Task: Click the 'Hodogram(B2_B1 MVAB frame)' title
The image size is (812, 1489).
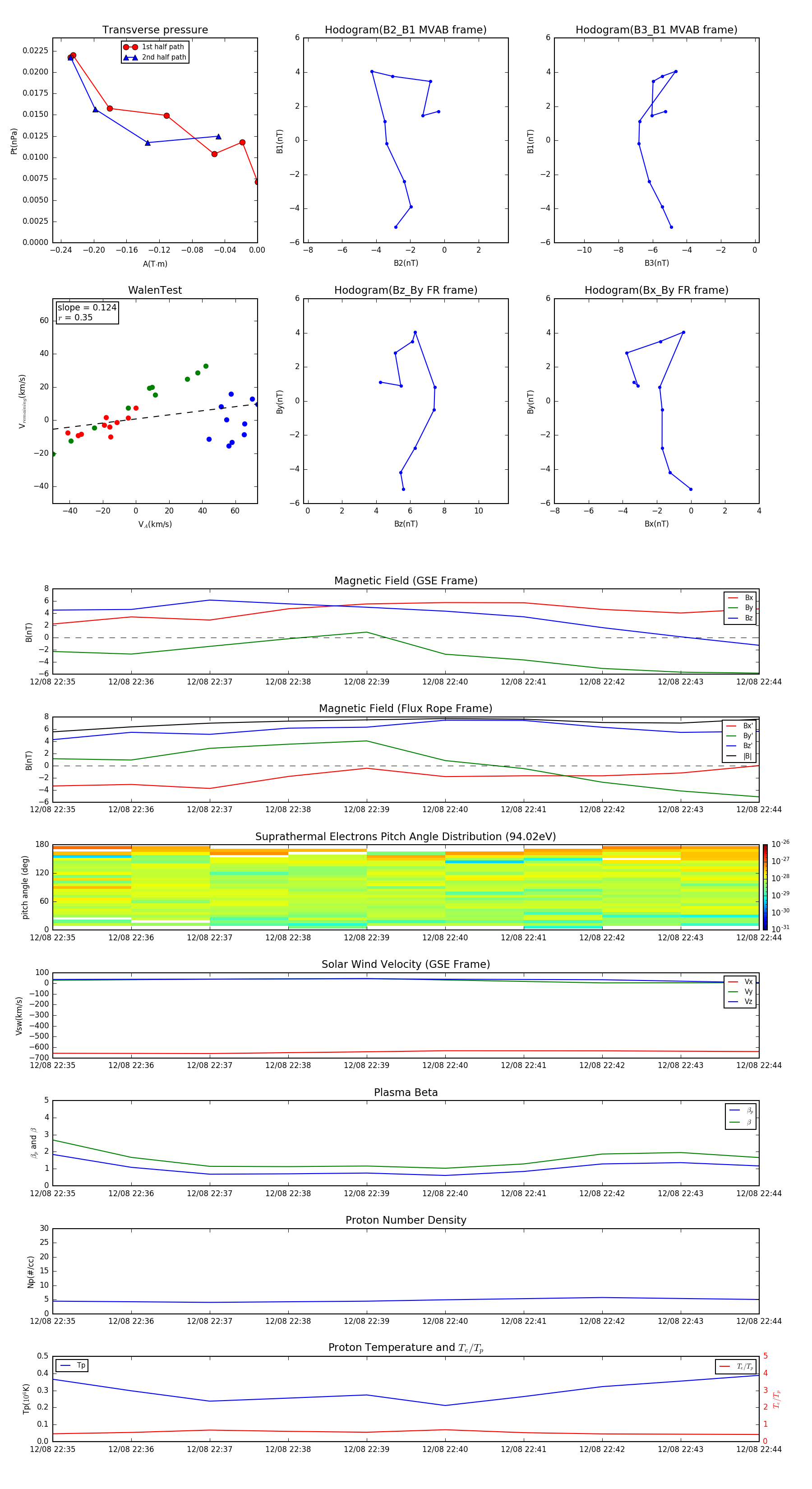Action: pyautogui.click(x=406, y=30)
